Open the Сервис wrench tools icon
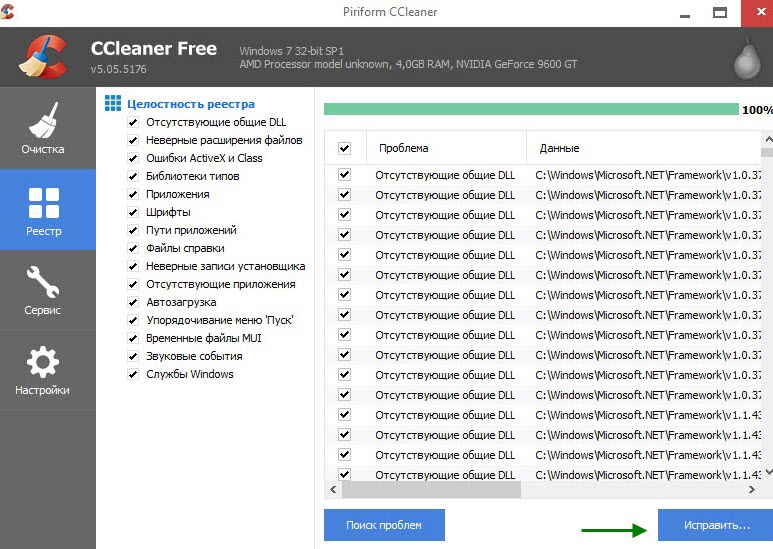 pyautogui.click(x=43, y=283)
